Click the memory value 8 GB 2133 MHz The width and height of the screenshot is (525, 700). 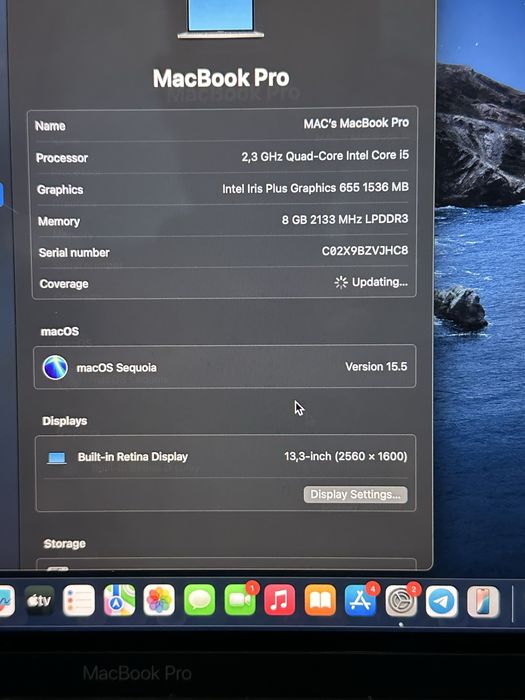click(x=345, y=219)
